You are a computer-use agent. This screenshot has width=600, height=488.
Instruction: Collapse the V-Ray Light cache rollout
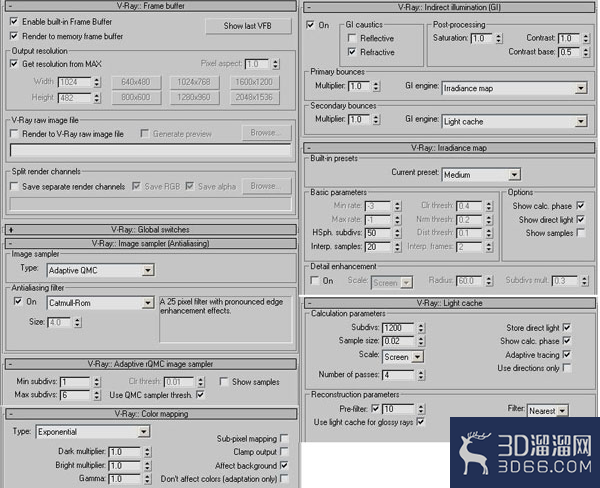coord(449,303)
